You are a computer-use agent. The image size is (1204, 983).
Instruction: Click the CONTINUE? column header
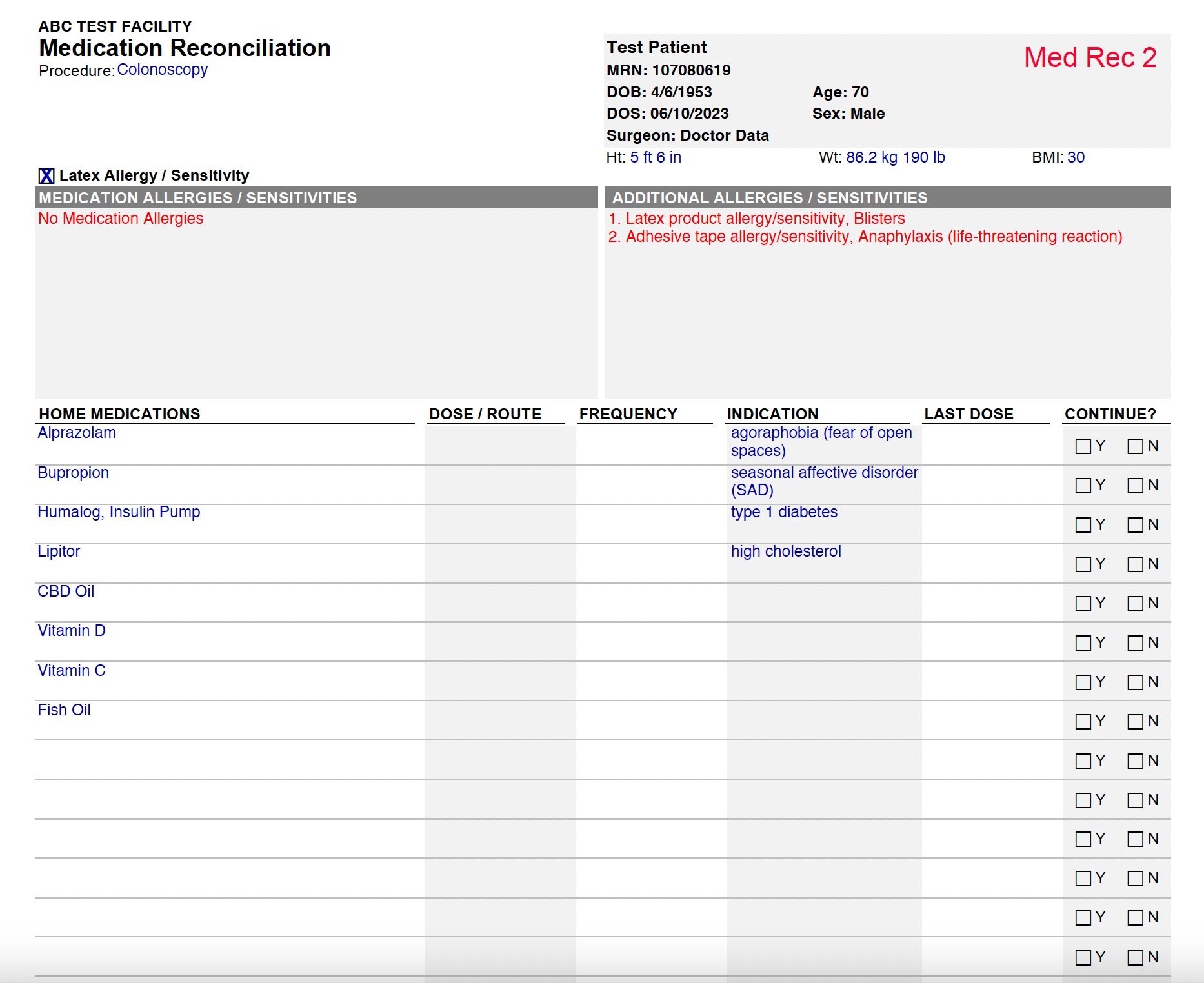pyautogui.click(x=1110, y=414)
